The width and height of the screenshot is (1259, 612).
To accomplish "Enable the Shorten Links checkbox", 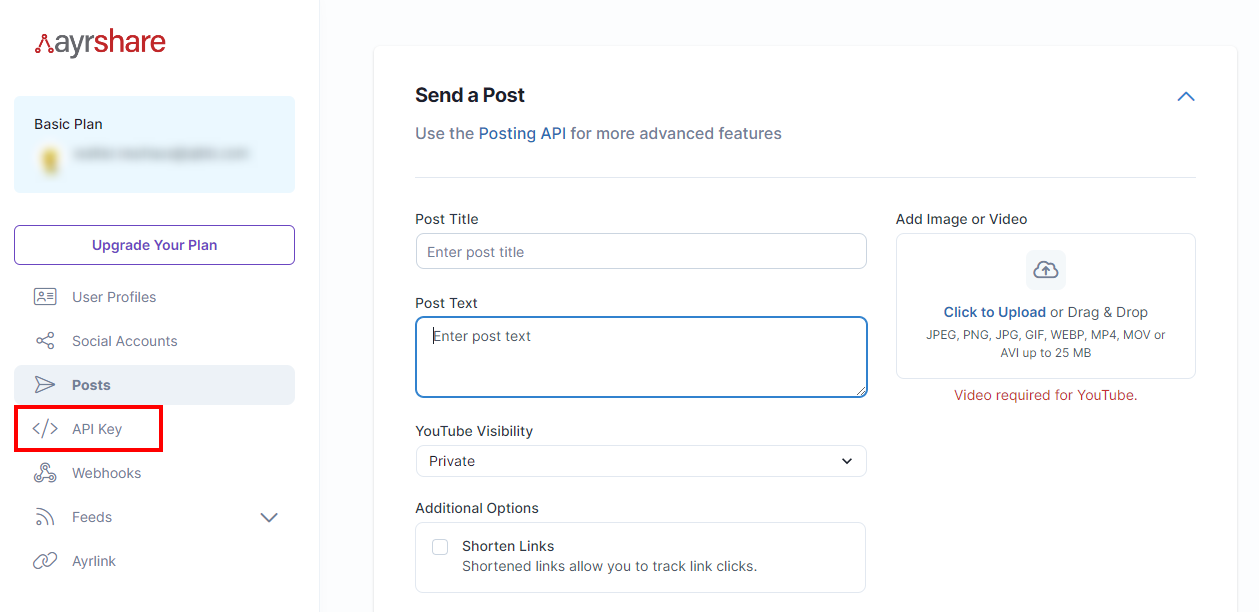I will (440, 547).
